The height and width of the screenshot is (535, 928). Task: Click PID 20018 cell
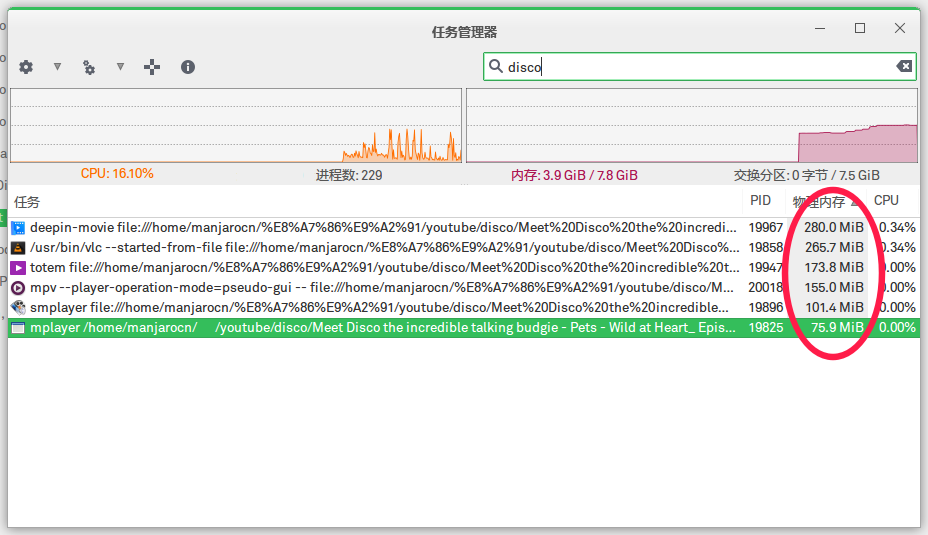[x=765, y=288]
